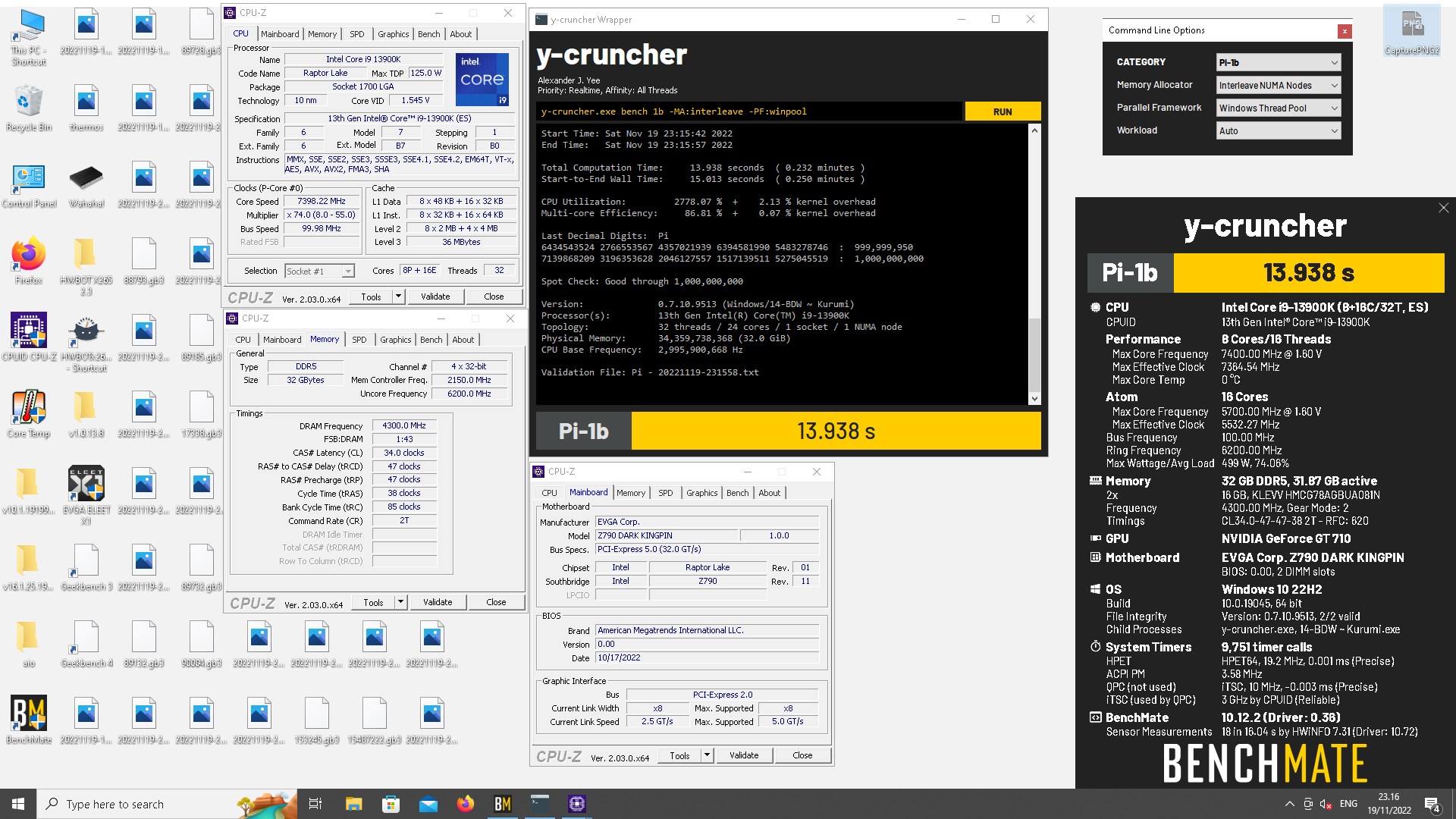
Task: Open the Geekbench 4 desktop shortcut
Action: tap(86, 644)
